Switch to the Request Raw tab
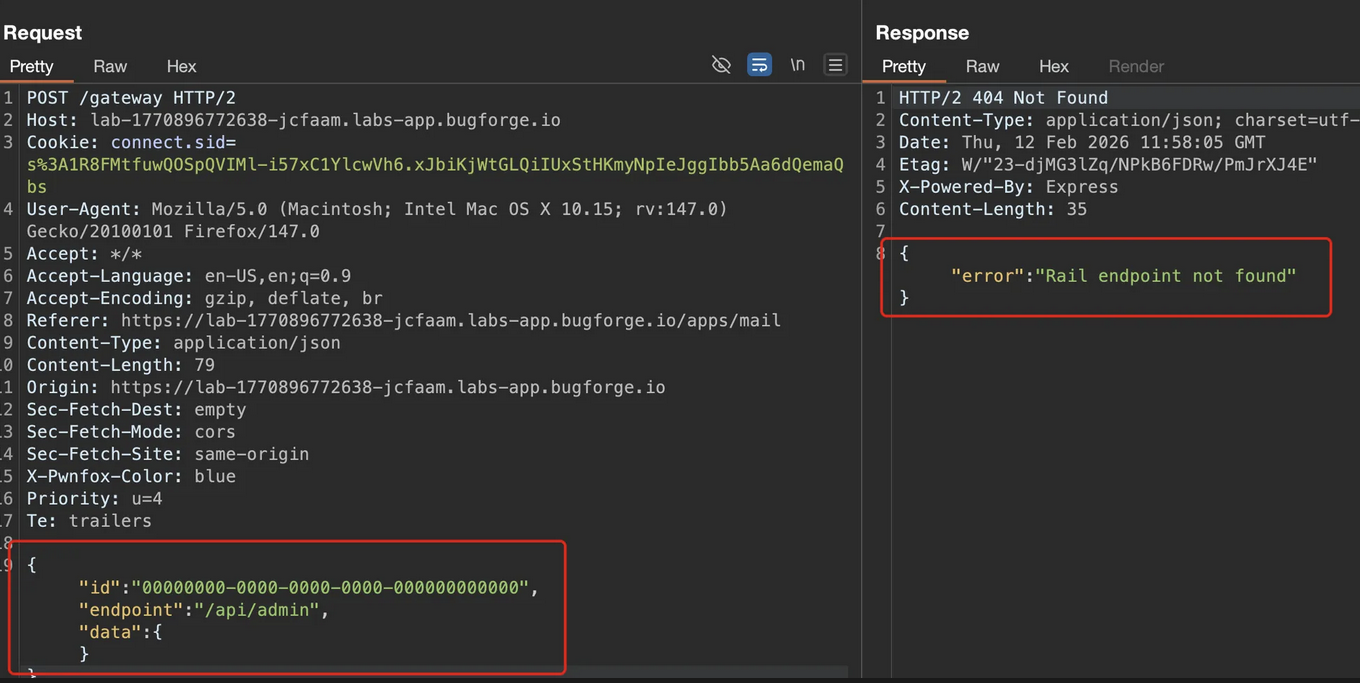This screenshot has width=1360, height=683. click(x=110, y=66)
